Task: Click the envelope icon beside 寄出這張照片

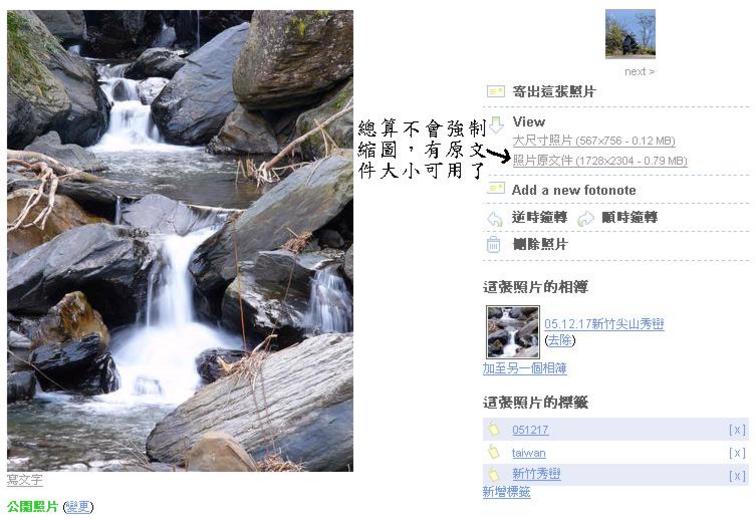Action: 495,91
